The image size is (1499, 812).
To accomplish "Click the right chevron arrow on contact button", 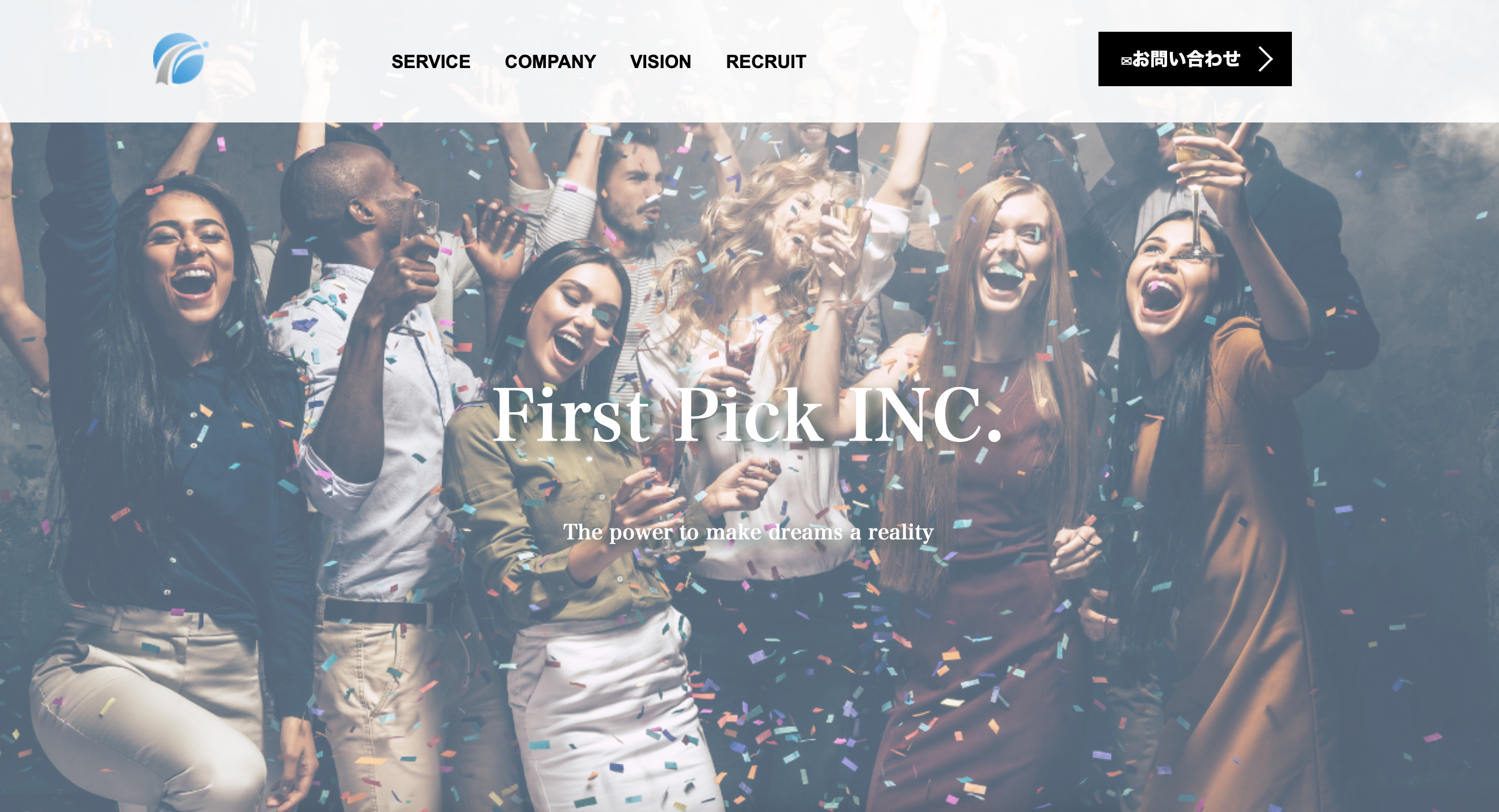I will point(1266,59).
